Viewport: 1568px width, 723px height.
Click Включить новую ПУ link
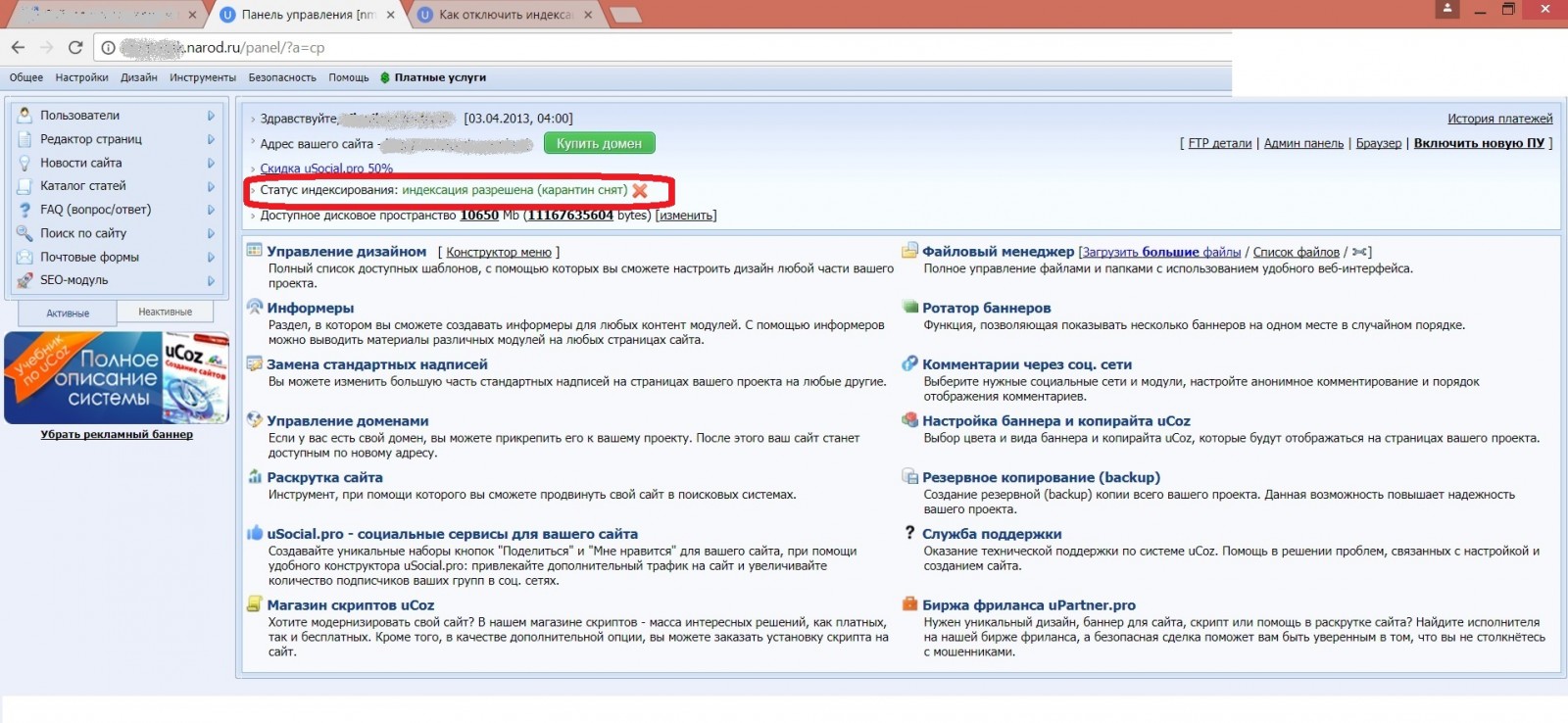pos(1479,143)
